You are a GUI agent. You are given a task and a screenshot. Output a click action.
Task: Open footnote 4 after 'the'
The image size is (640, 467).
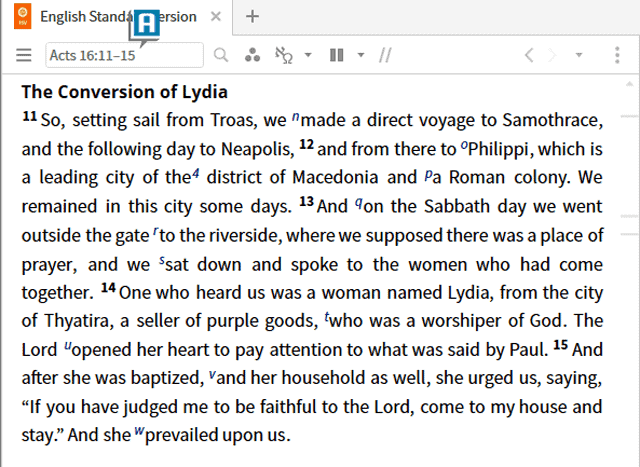coord(196,173)
